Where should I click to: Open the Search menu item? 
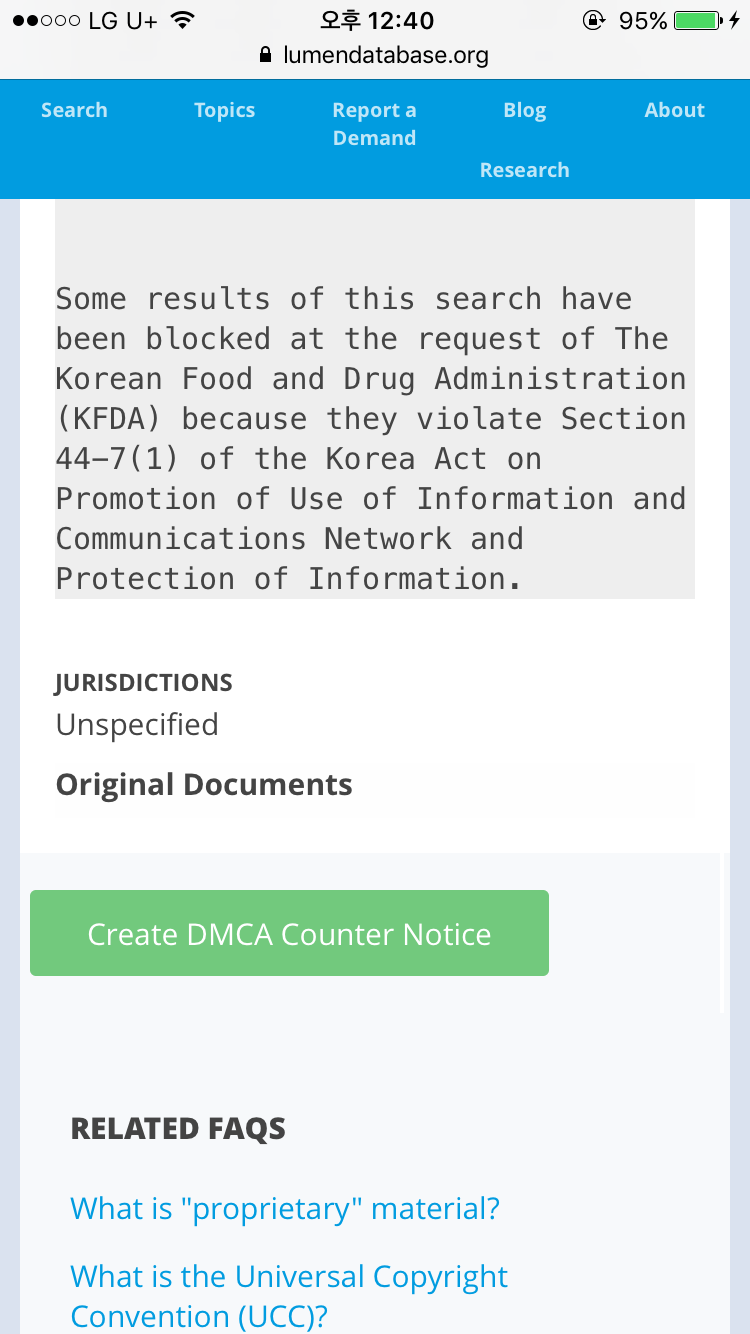point(74,110)
